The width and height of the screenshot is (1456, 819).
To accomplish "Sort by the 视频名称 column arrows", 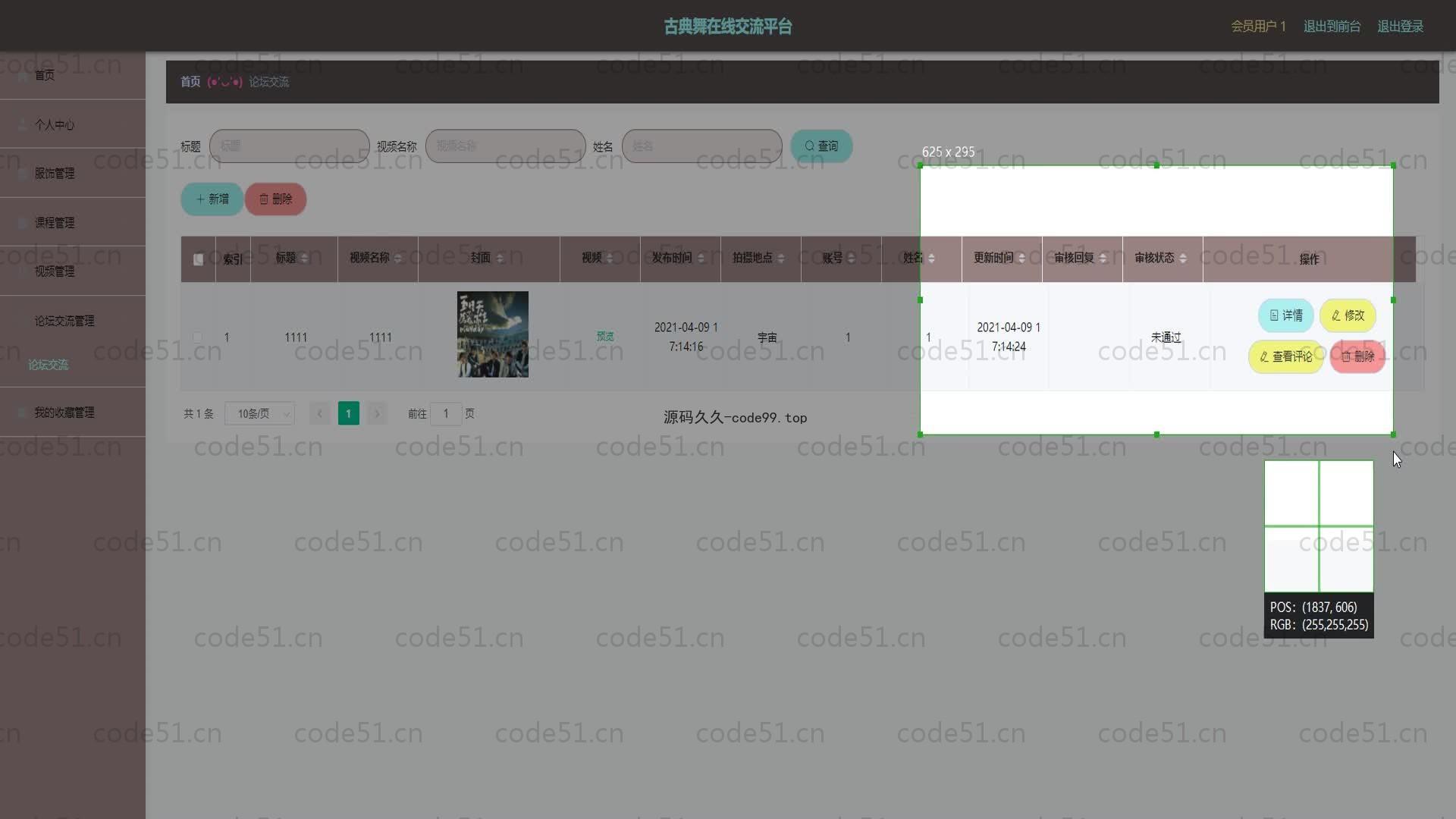I will coord(397,259).
